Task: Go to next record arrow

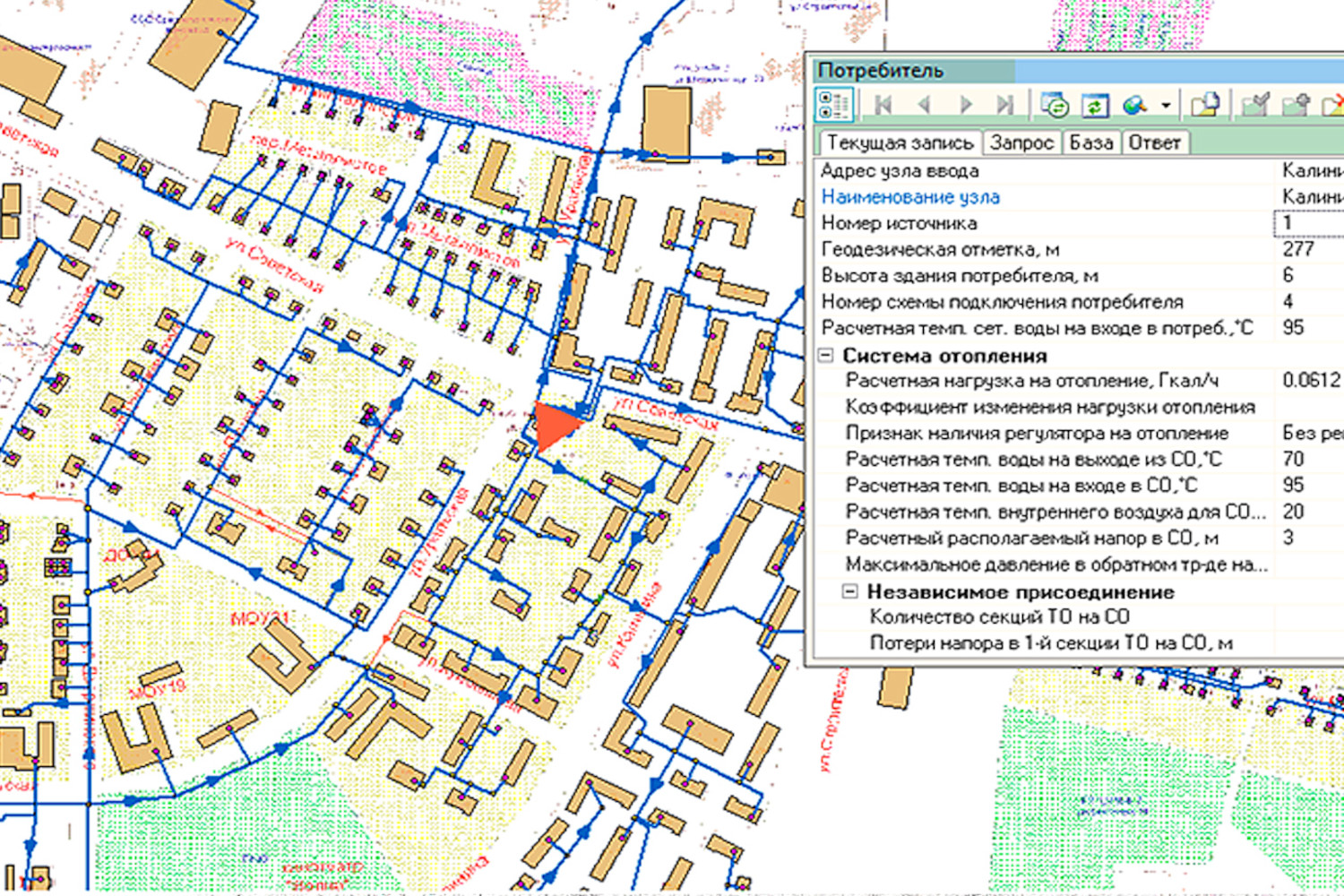Action: point(965,105)
